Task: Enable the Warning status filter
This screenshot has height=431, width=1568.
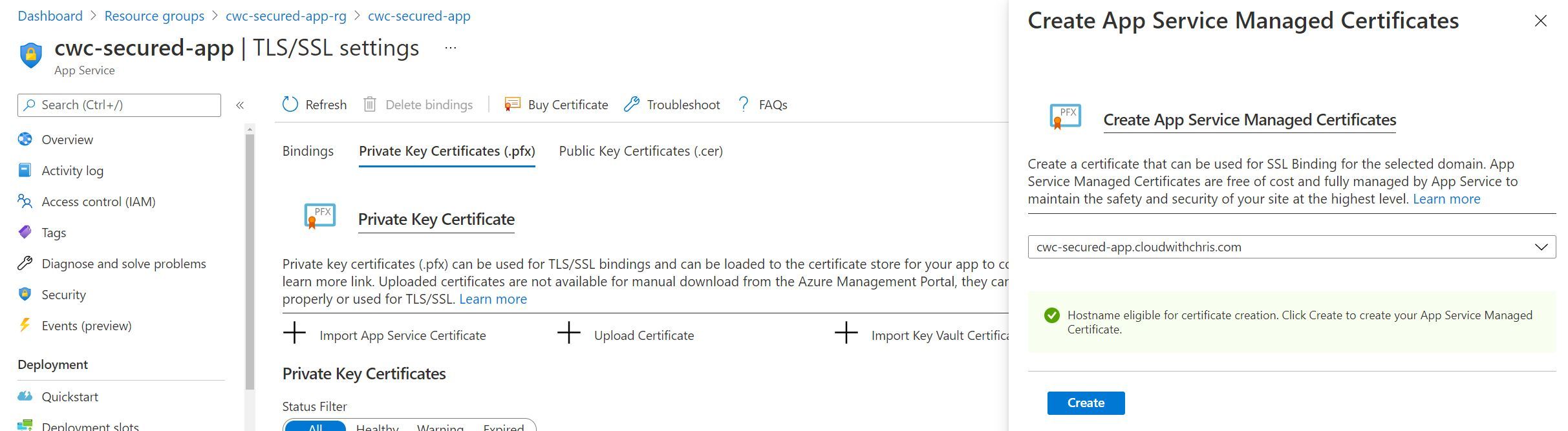Action: tap(440, 426)
